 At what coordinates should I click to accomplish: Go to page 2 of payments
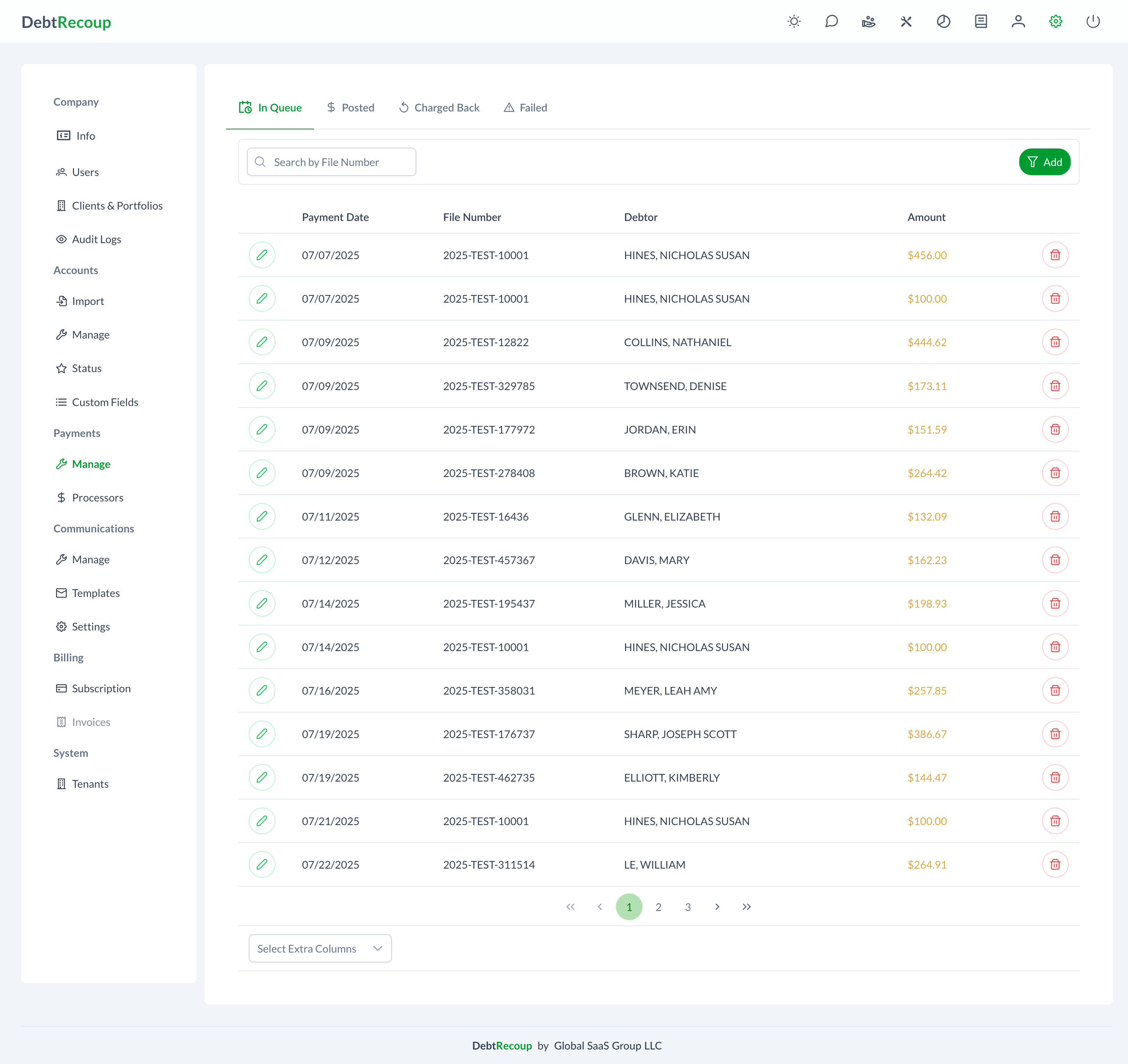click(x=658, y=907)
